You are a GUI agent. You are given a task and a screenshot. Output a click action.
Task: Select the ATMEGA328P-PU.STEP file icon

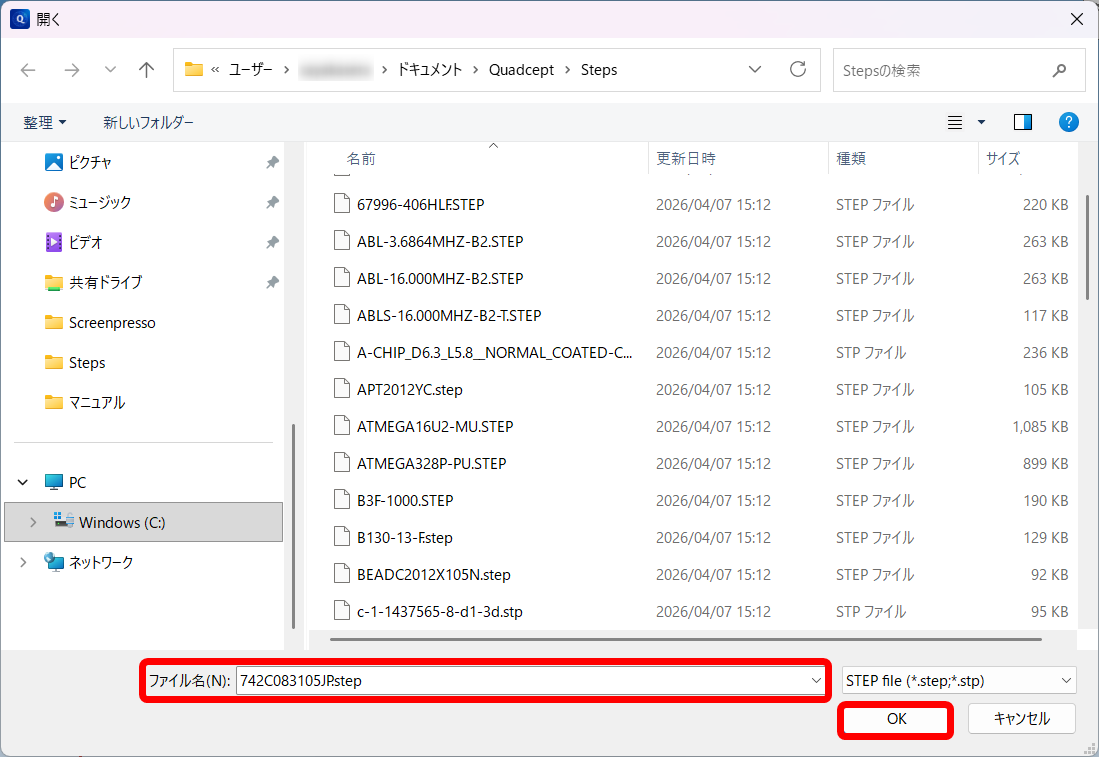click(342, 463)
